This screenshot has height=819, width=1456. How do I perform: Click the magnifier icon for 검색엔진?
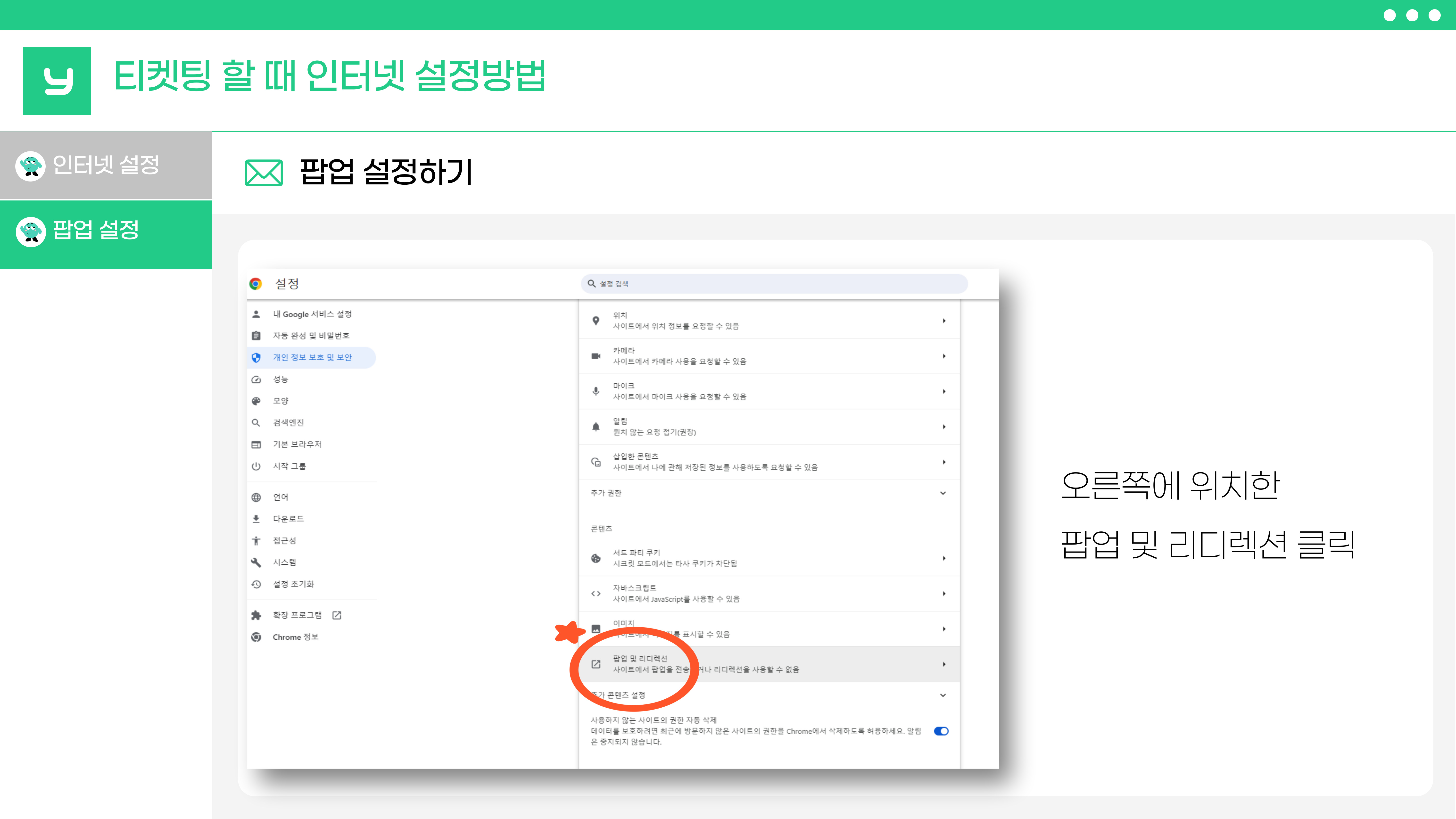[x=256, y=423]
